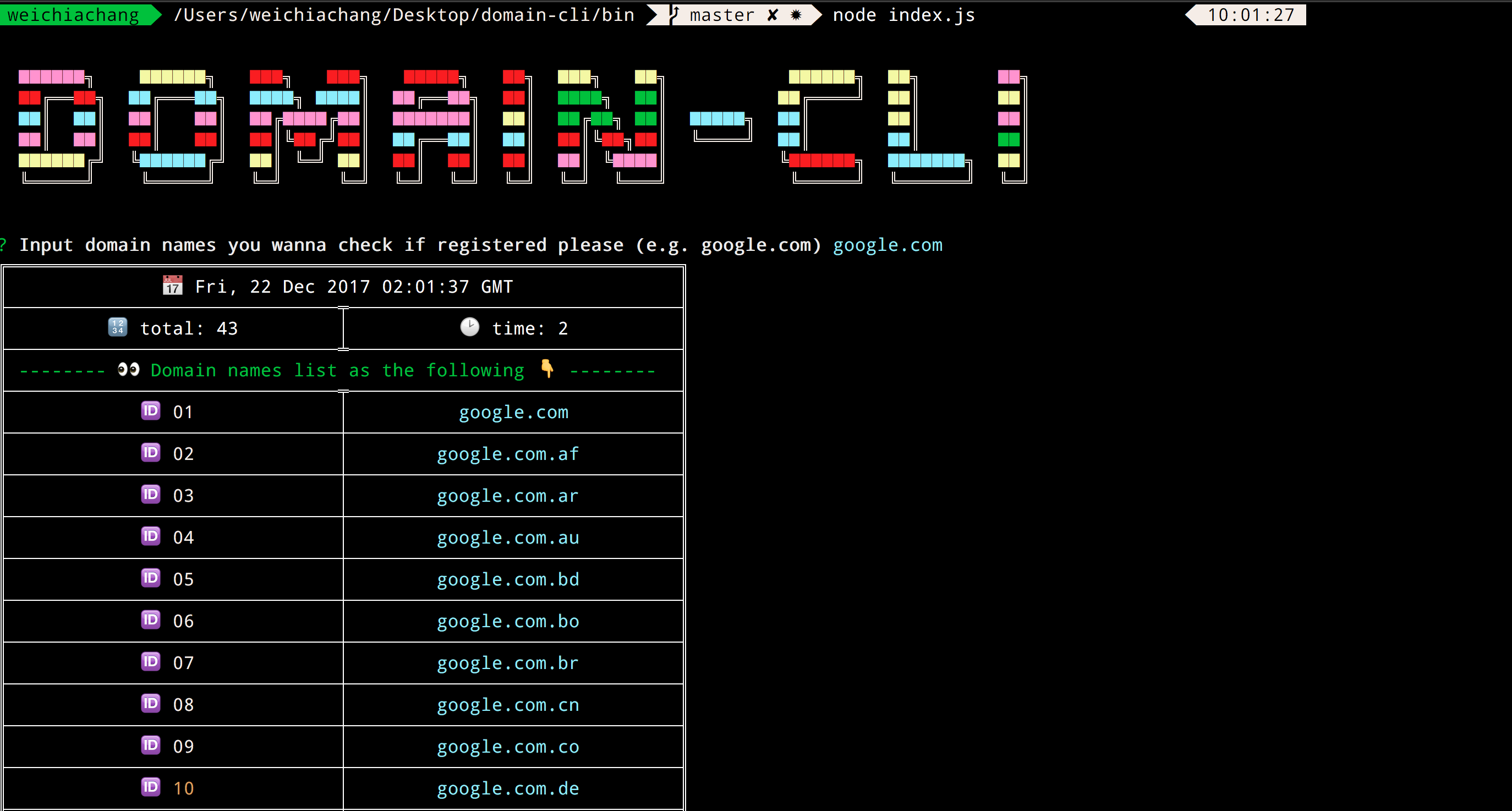Click the X dirty marker after master
The image size is (1512, 811).
click(x=773, y=15)
